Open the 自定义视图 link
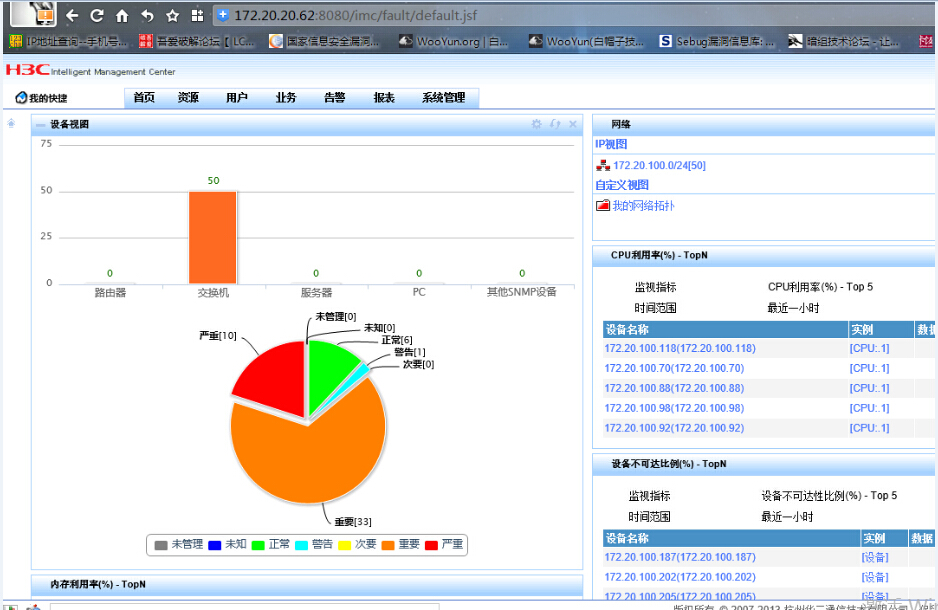Screen dimensions: 938x610 click(x=622, y=185)
